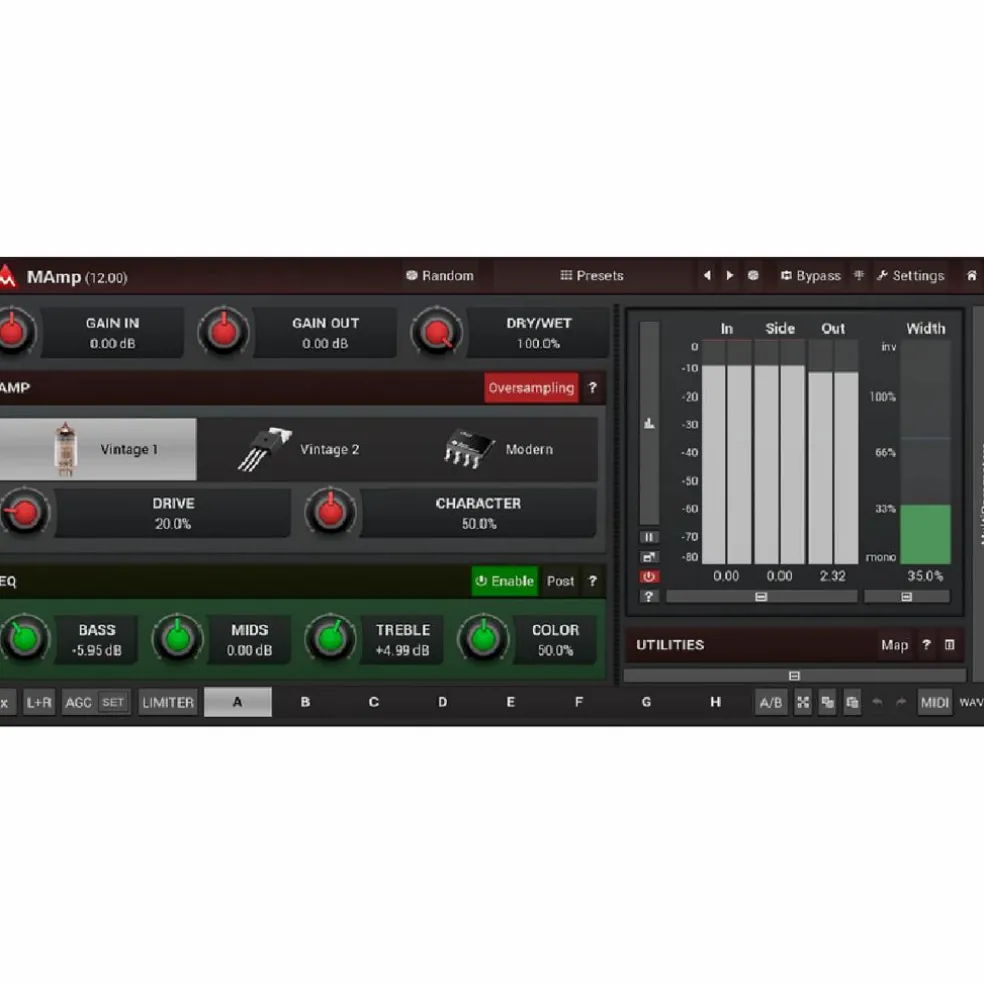Click the home icon in title bar
Viewport: 984px width, 984px height.
pyautogui.click(x=971, y=275)
